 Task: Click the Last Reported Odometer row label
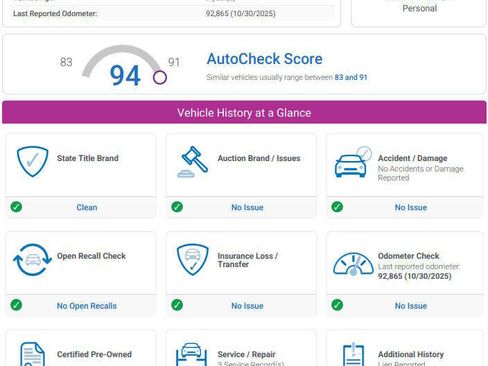pyautogui.click(x=55, y=14)
